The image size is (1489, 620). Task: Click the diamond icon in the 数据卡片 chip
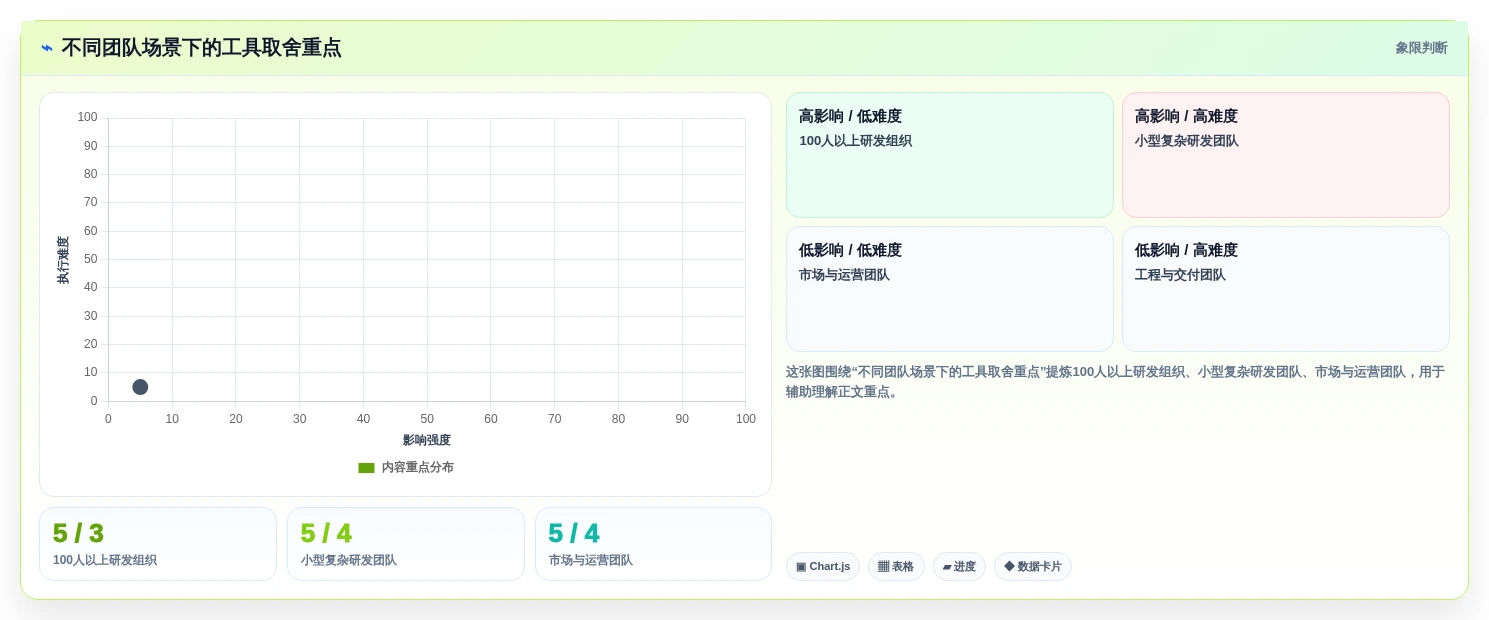tap(1009, 566)
